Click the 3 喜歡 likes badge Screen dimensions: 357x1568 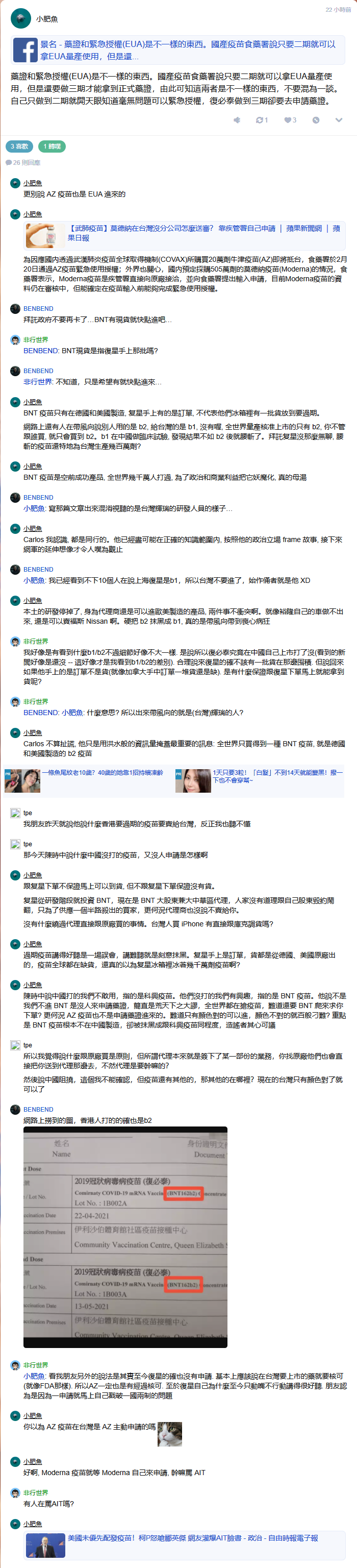coord(19,146)
